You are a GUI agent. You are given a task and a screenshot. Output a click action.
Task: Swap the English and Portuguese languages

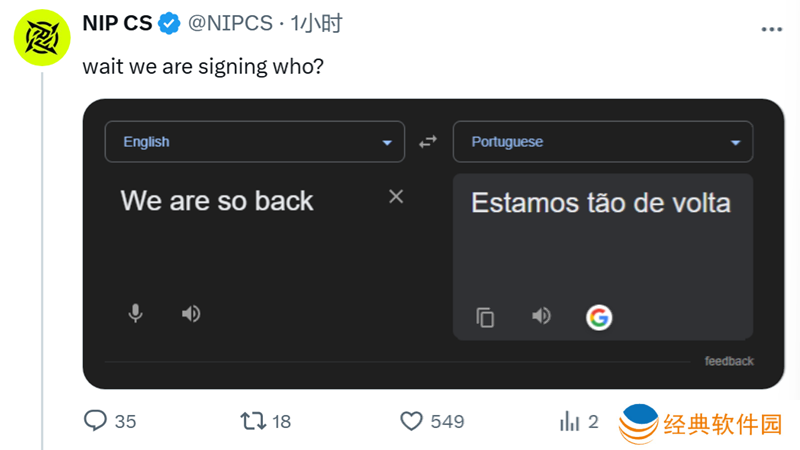[x=428, y=142]
